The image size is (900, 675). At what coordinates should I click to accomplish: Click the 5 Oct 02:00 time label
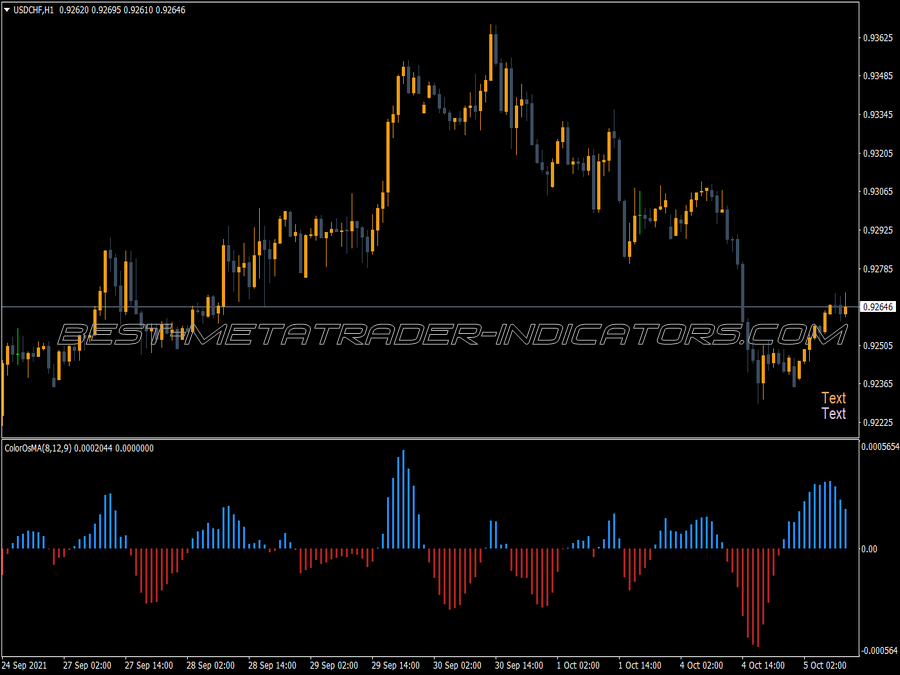pos(825,665)
